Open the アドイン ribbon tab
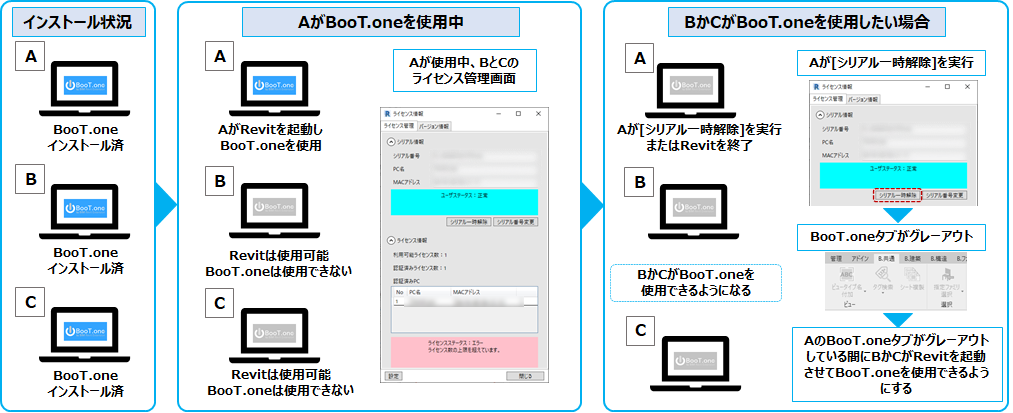This screenshot has height=413, width=1013. [x=860, y=259]
